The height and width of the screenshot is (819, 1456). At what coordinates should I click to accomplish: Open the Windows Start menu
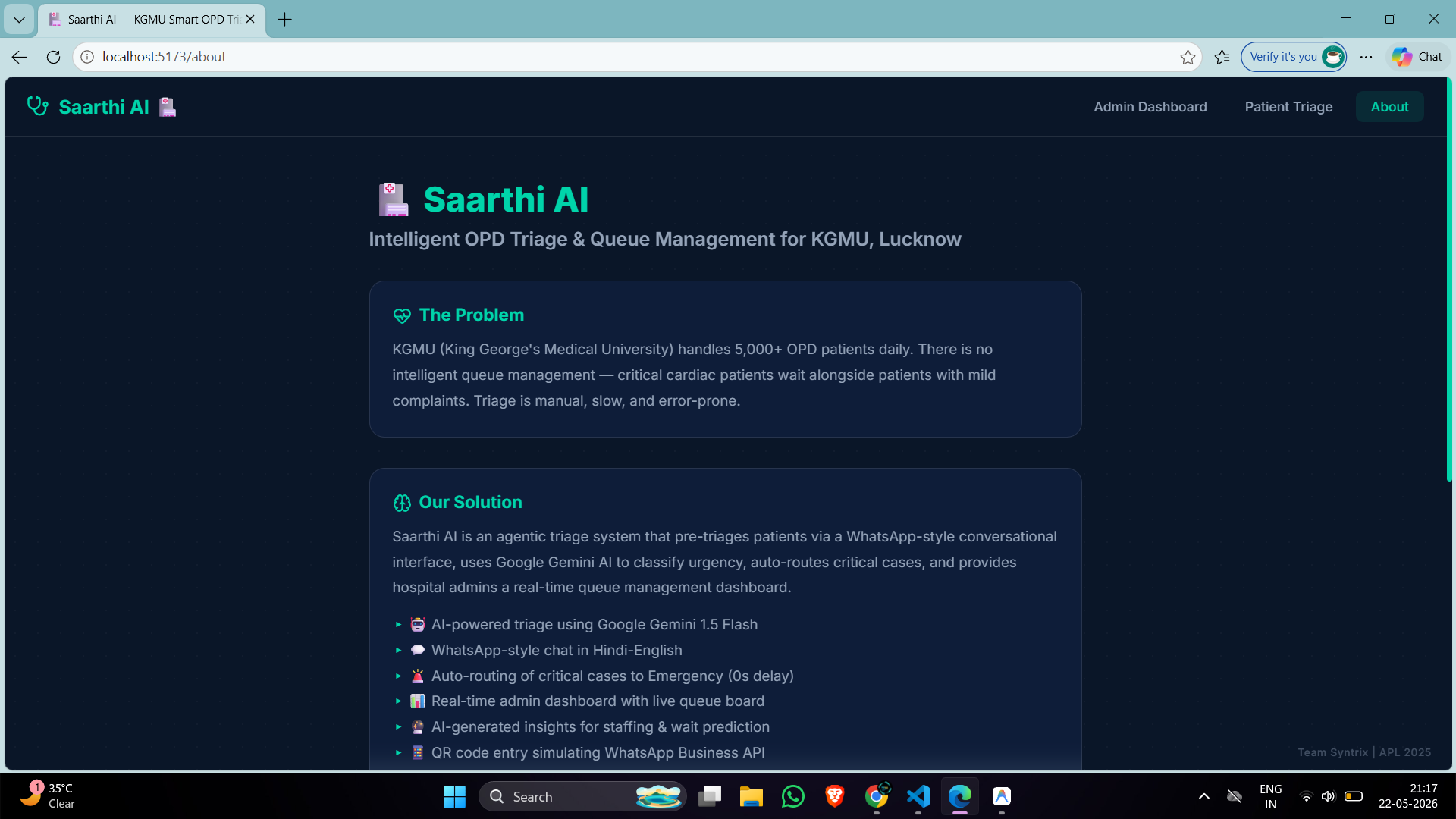[454, 796]
